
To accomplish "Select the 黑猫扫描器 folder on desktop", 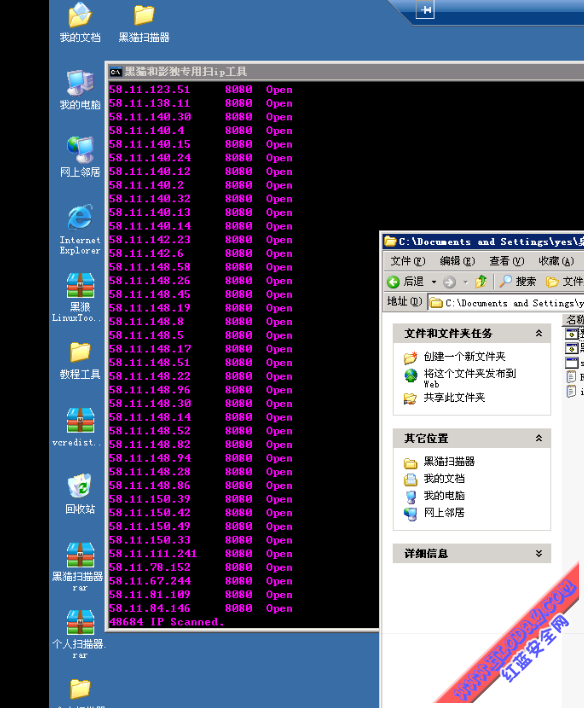I will click(144, 23).
